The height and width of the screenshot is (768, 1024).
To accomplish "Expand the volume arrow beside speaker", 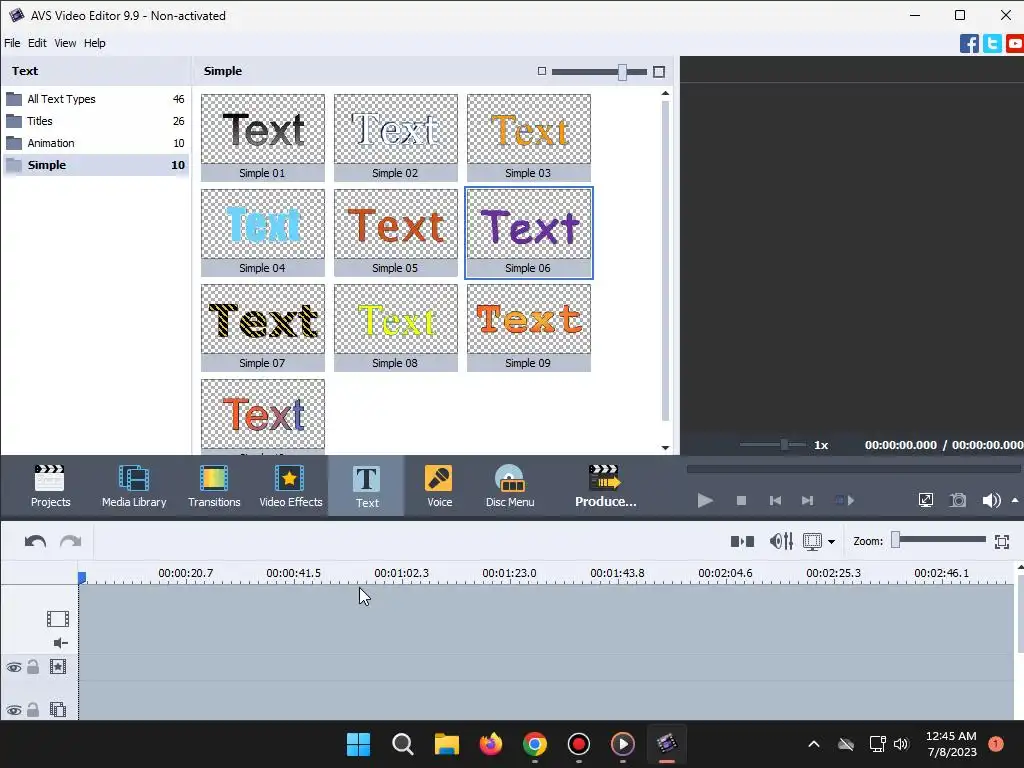I will pos(1015,501).
